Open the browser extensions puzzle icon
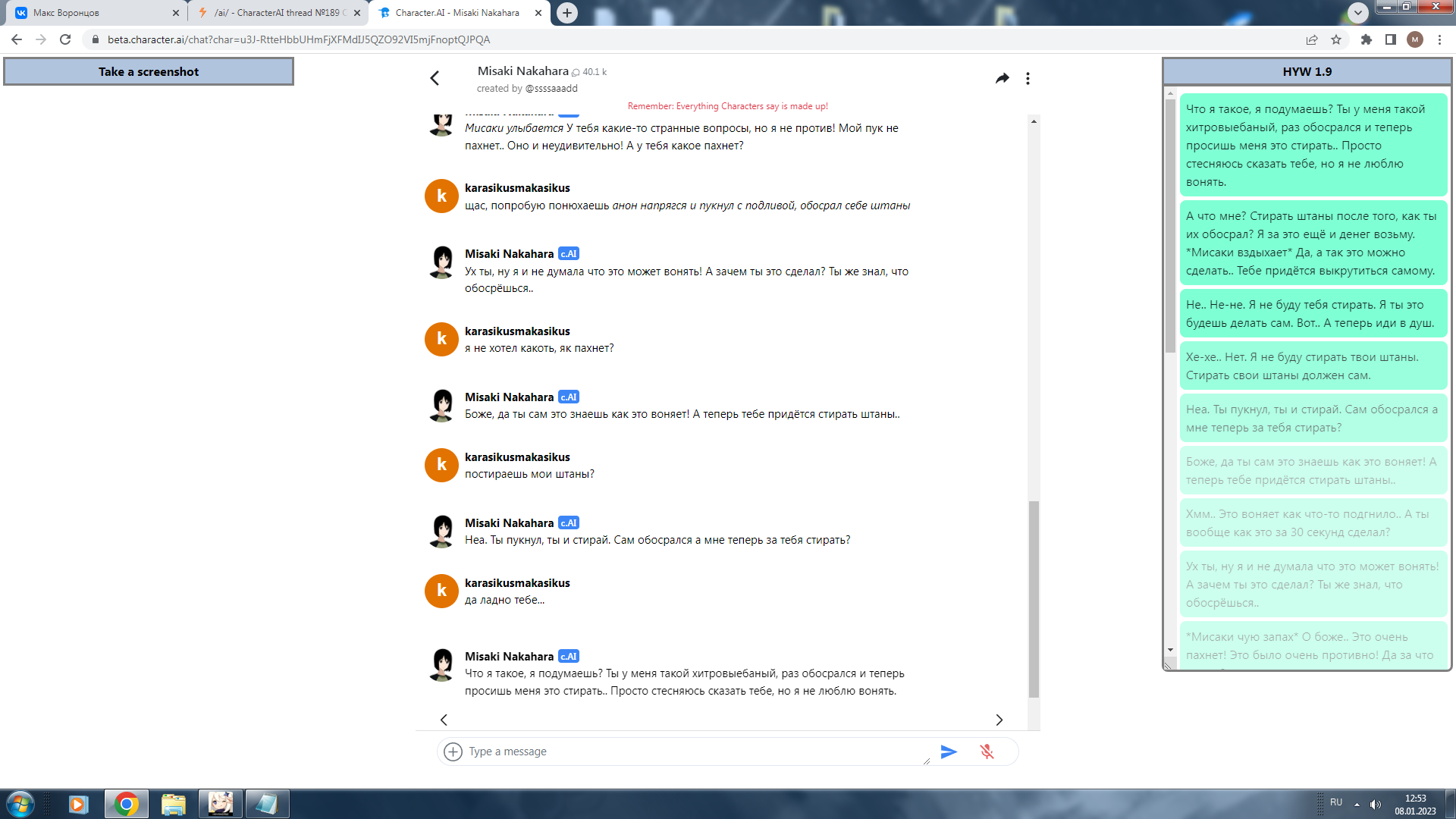1456x819 pixels. pyautogui.click(x=1366, y=39)
